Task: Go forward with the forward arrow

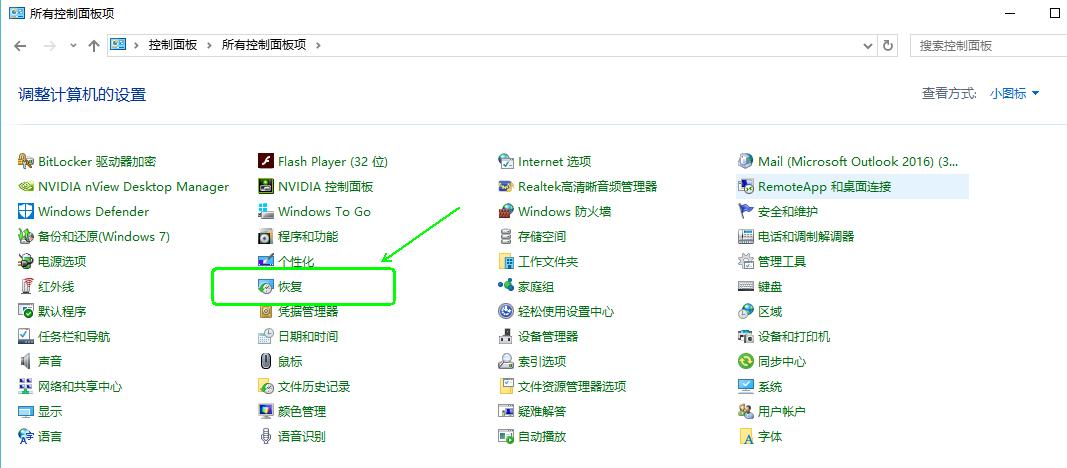Action: [x=49, y=46]
